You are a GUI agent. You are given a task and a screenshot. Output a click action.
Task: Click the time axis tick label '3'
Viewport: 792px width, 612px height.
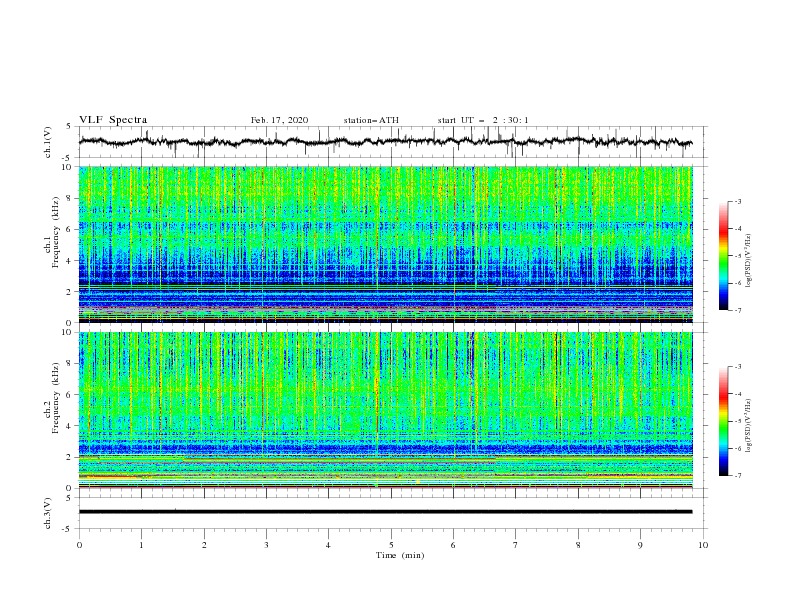click(267, 545)
